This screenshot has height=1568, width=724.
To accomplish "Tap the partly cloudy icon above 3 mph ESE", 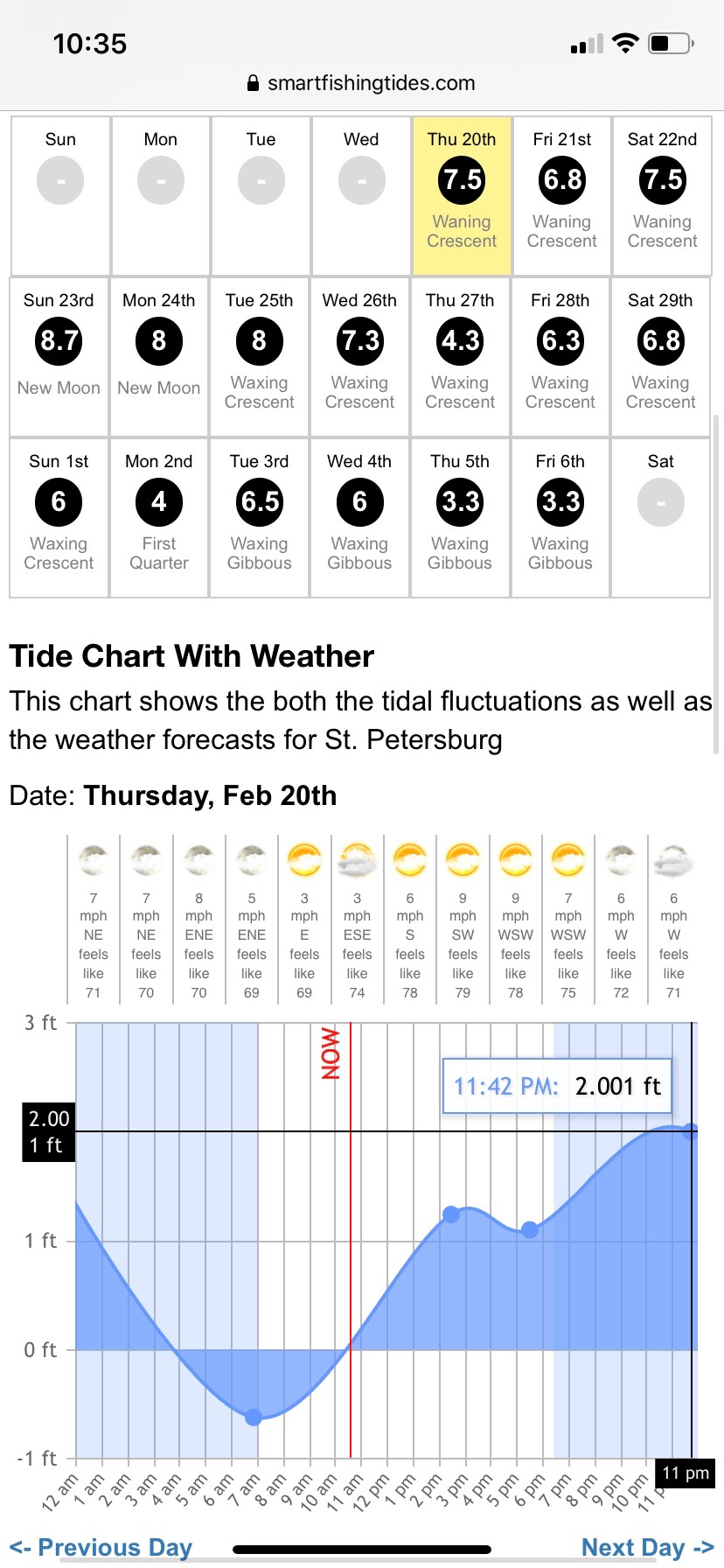I will point(357,860).
